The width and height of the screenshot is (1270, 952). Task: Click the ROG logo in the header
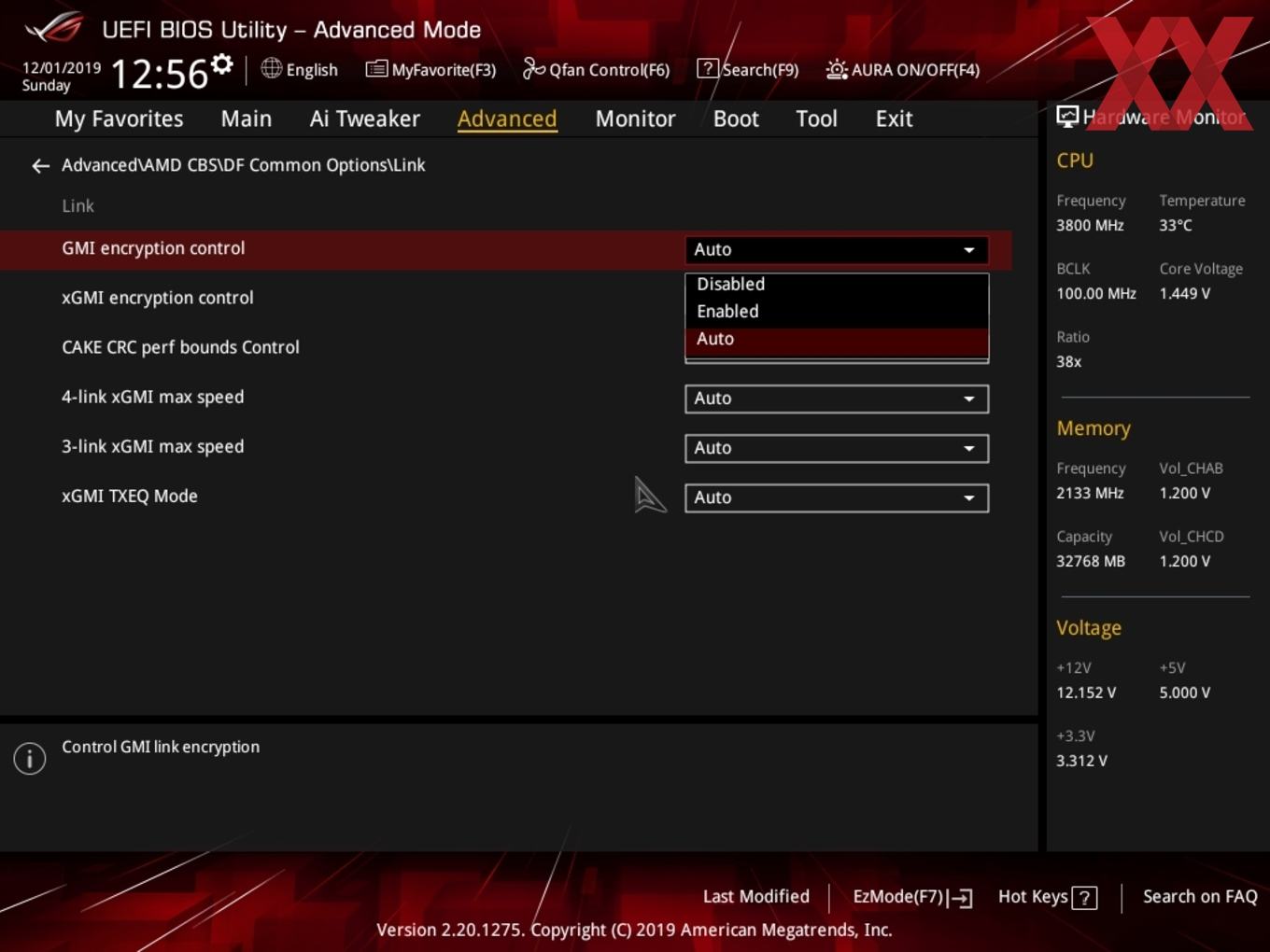54,27
